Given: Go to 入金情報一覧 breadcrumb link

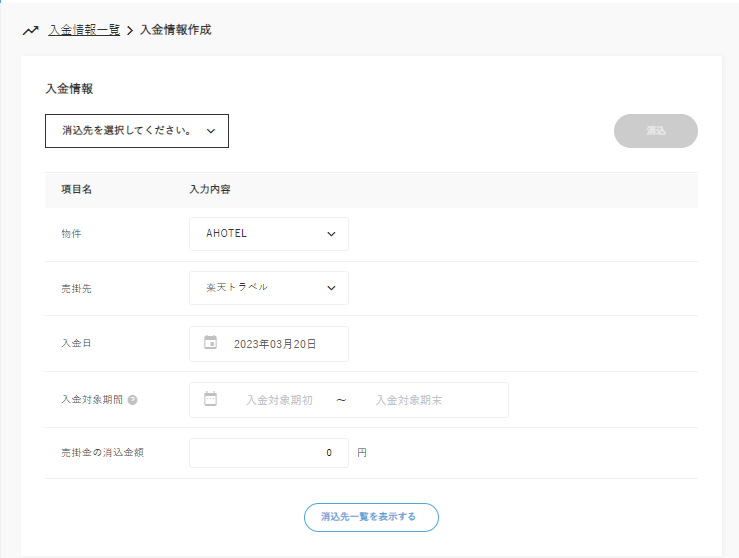Looking at the screenshot, I should coord(84,30).
